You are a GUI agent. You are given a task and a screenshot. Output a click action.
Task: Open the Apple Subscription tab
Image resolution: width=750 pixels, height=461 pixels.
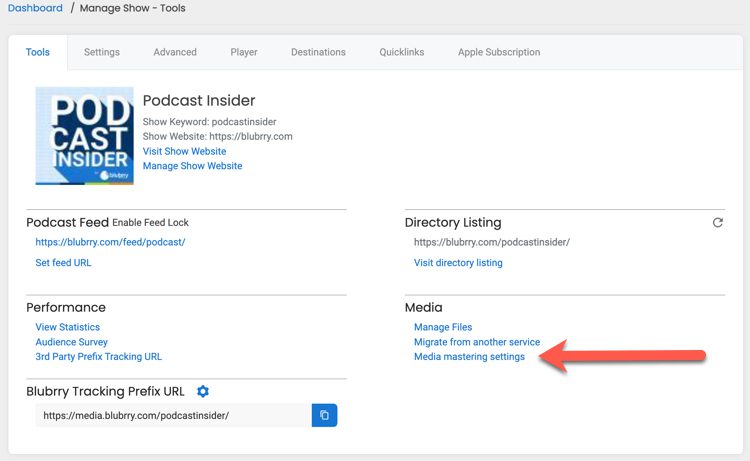tap(499, 52)
